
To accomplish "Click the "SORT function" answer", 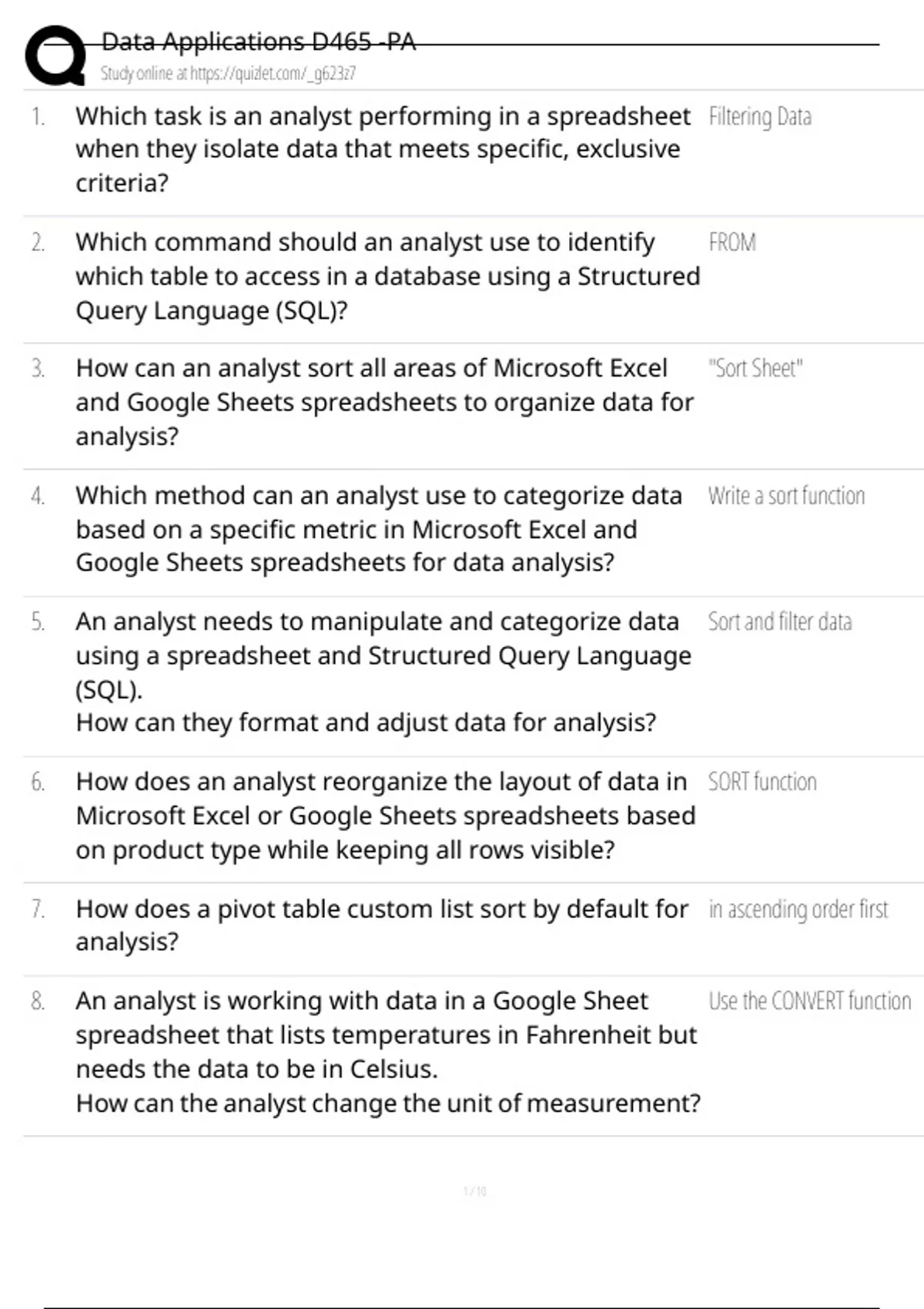I will tap(762, 782).
